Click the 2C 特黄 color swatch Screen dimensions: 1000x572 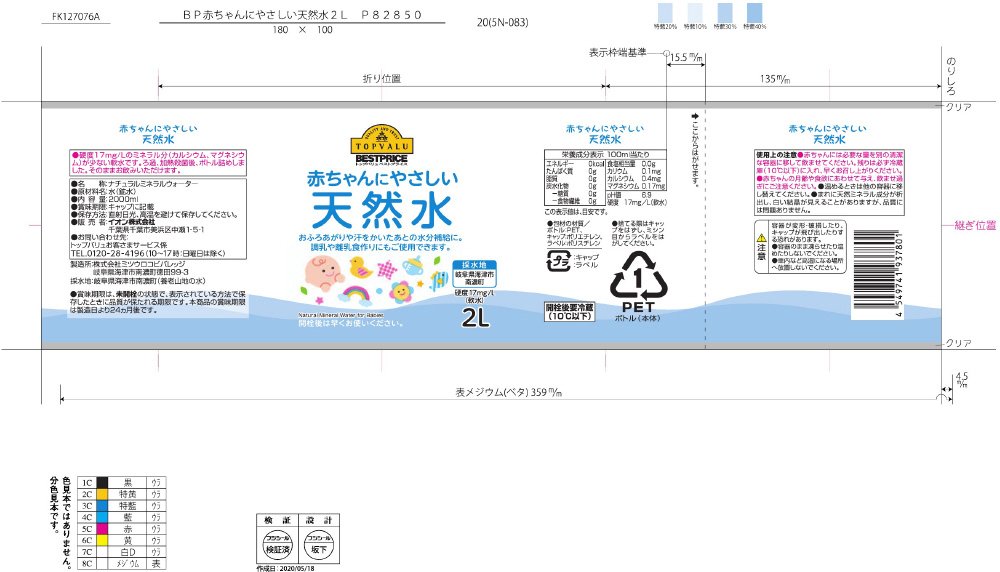coord(101,494)
